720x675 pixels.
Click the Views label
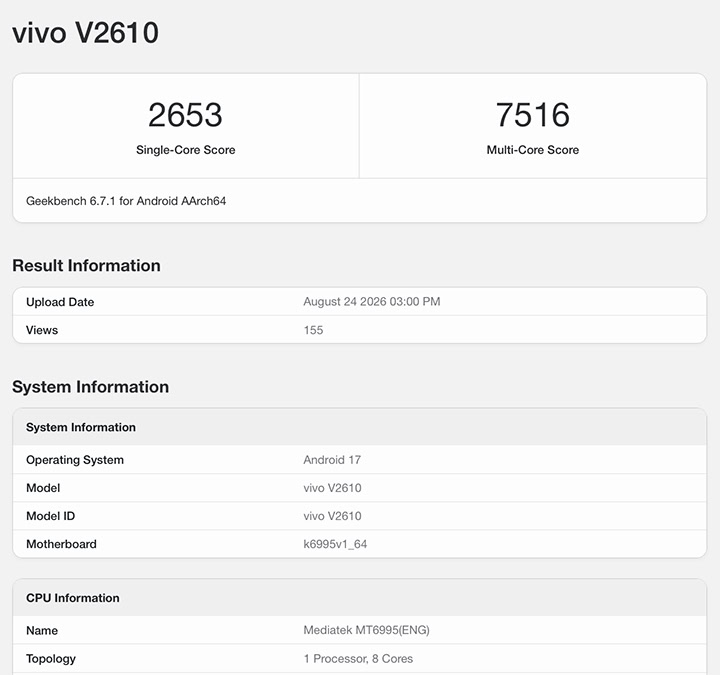pos(42,330)
